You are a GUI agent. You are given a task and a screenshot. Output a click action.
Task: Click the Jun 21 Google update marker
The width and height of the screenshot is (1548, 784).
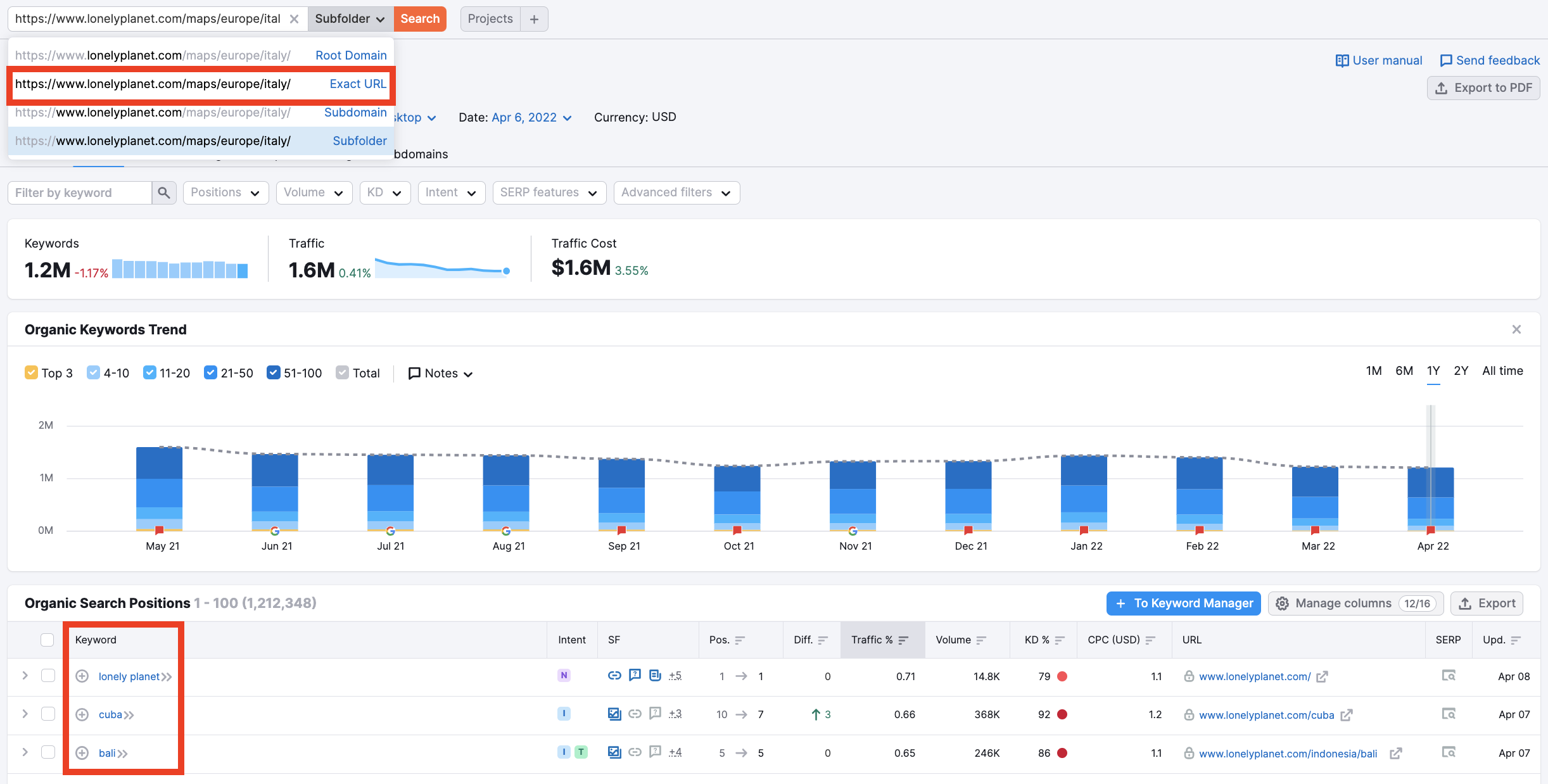(x=275, y=531)
